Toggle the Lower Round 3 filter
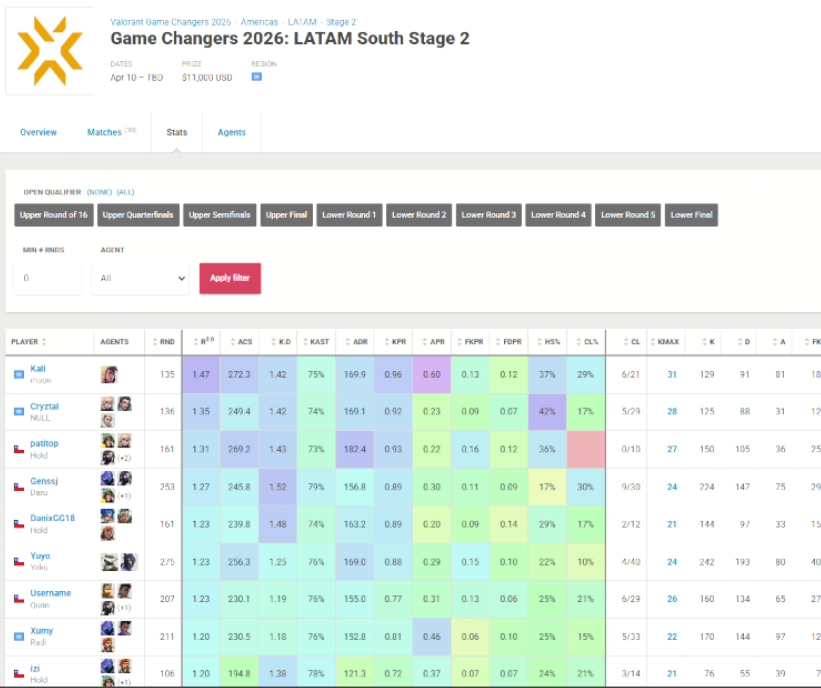The image size is (821, 688). click(x=489, y=215)
